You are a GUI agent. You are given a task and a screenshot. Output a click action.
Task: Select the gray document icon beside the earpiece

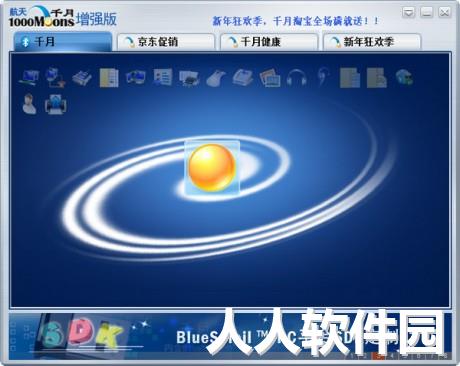(350, 78)
